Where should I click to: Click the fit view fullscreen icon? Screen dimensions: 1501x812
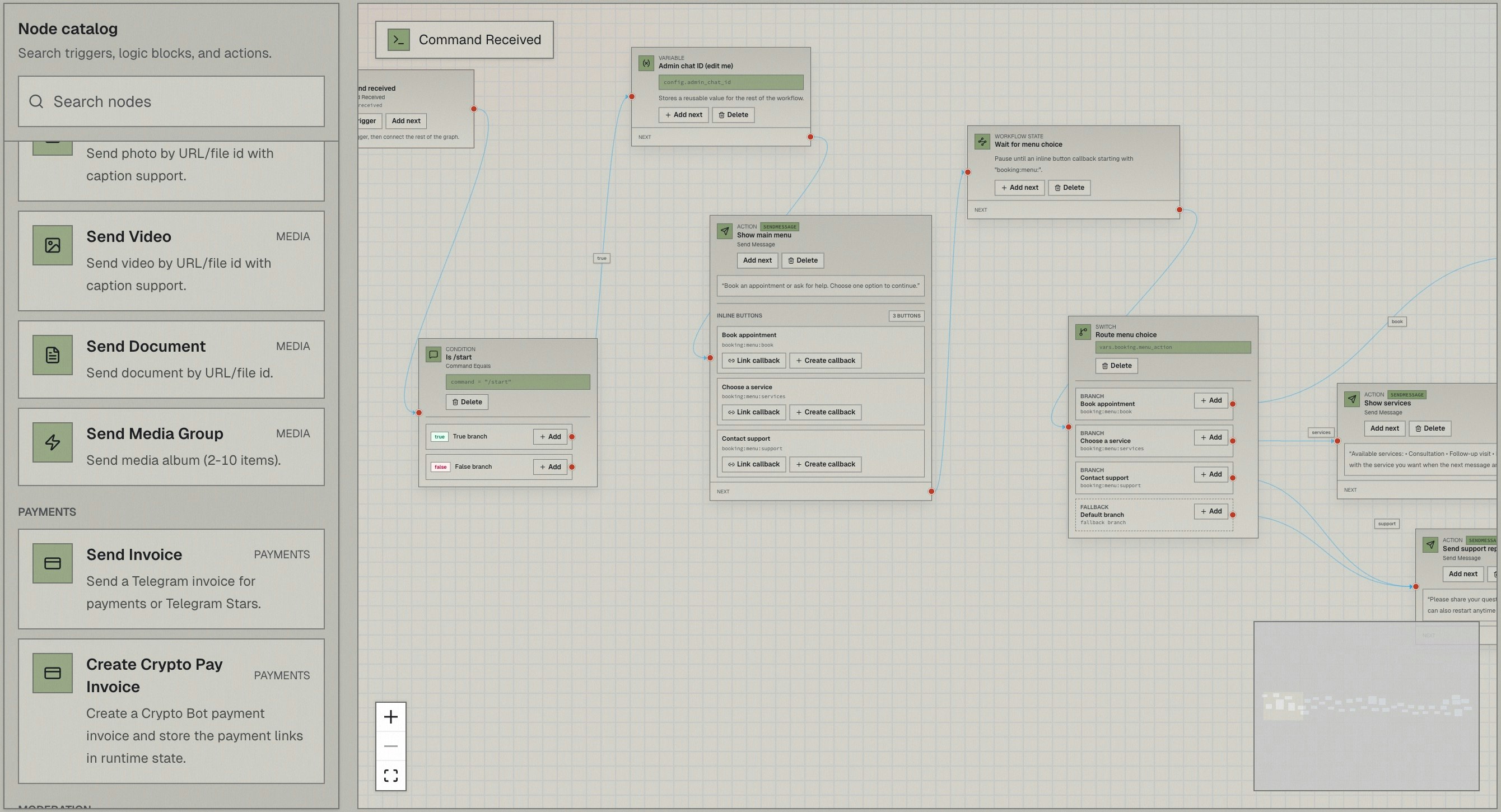pos(390,775)
